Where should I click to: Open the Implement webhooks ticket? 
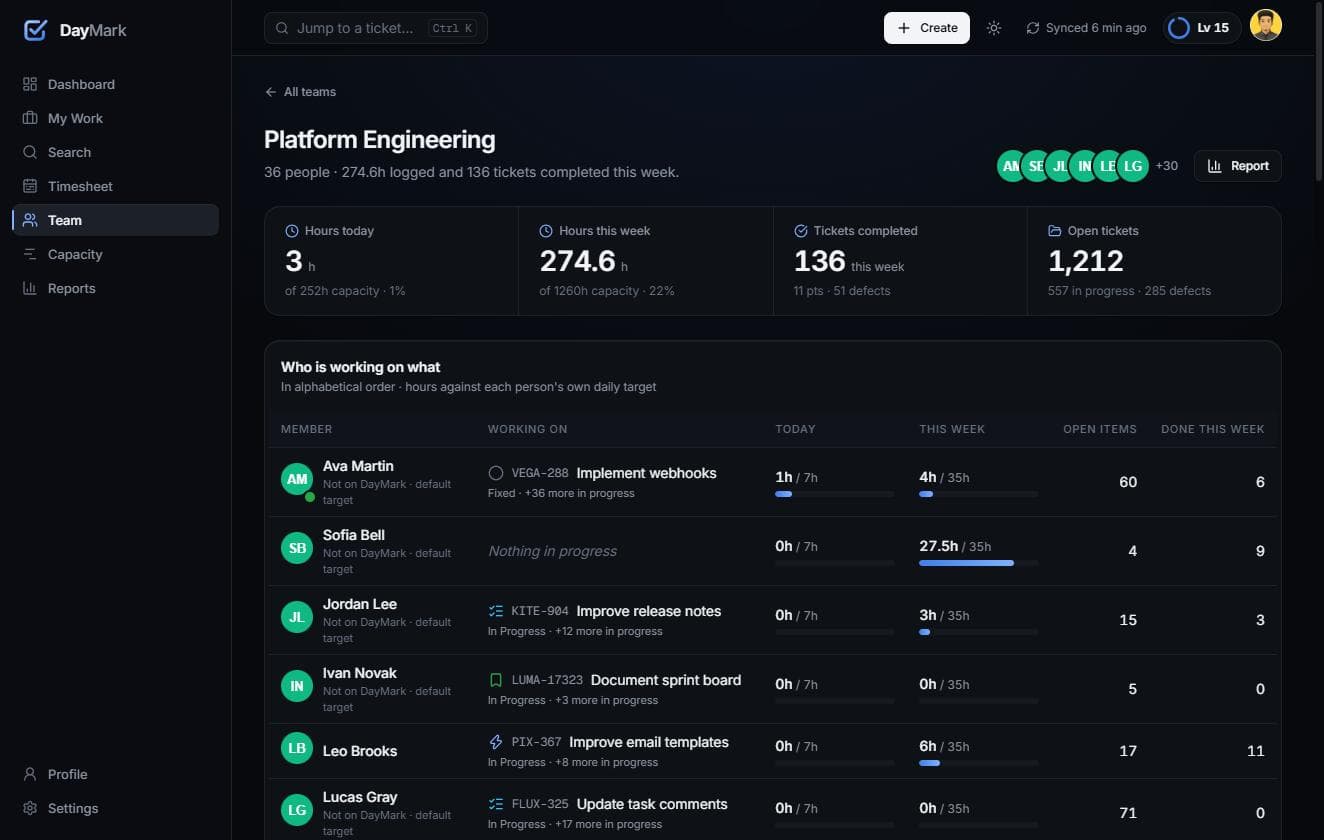tap(646, 473)
